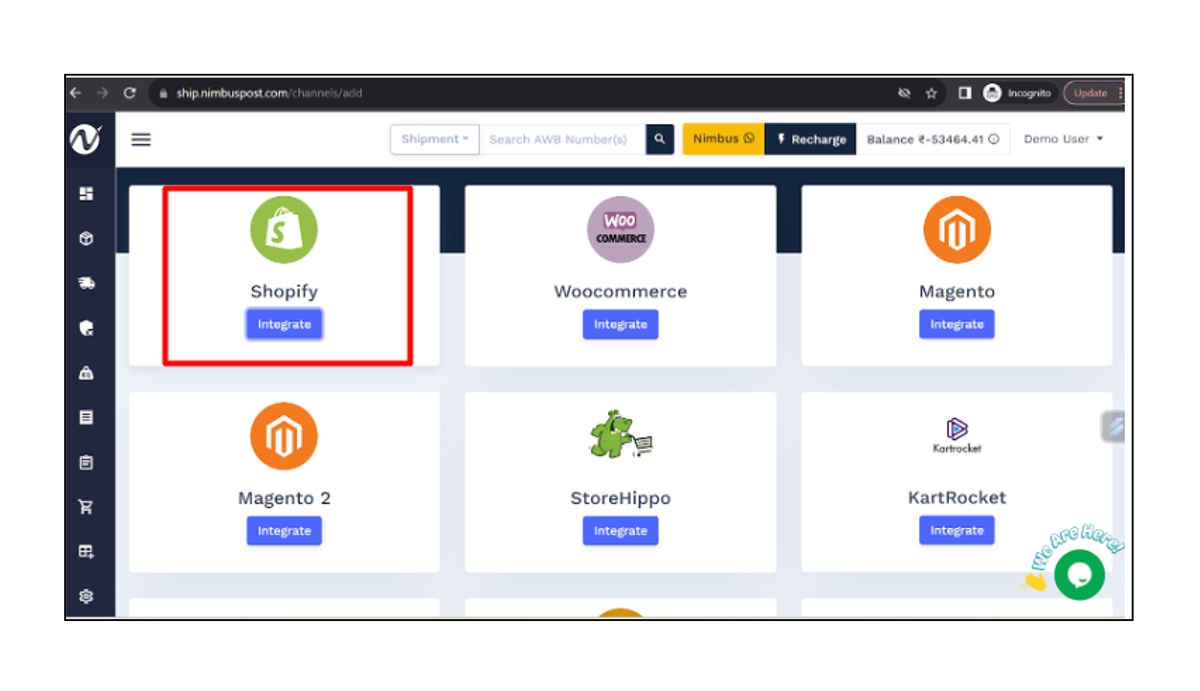Viewport: 1200px width, 691px height.
Task: Open the Settings gear icon in sidebar
Action: click(87, 595)
